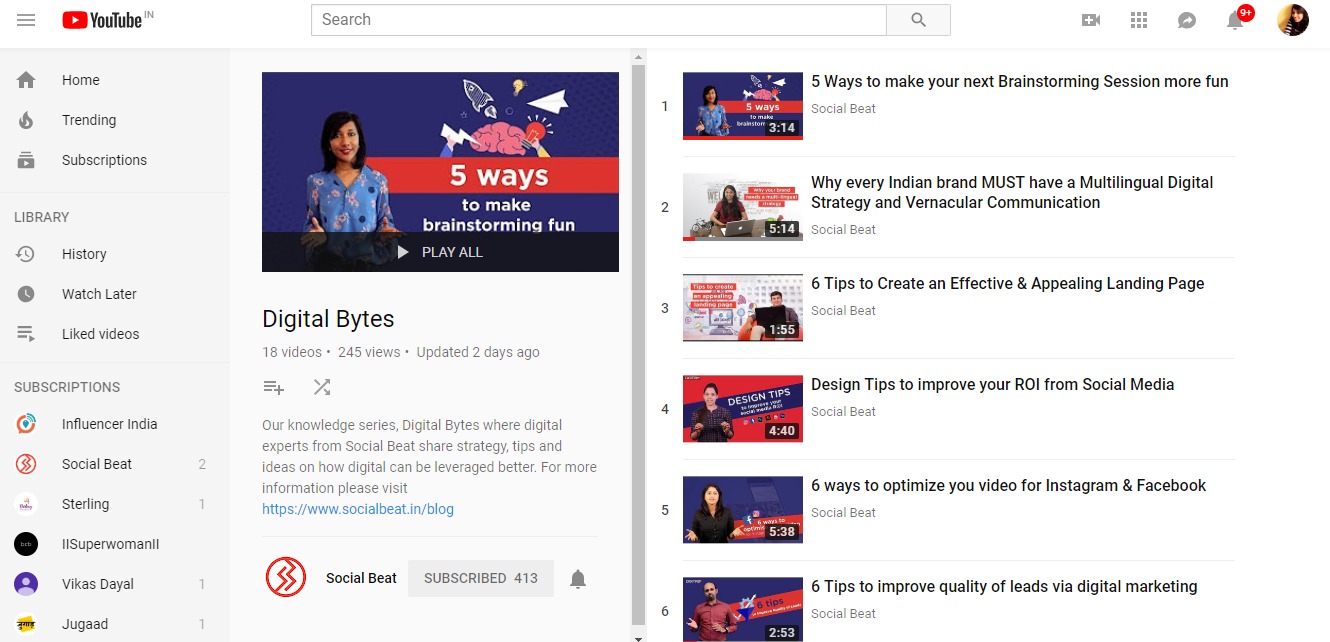
Task: Click the playlist panel vertical scrollbar
Action: (639, 345)
